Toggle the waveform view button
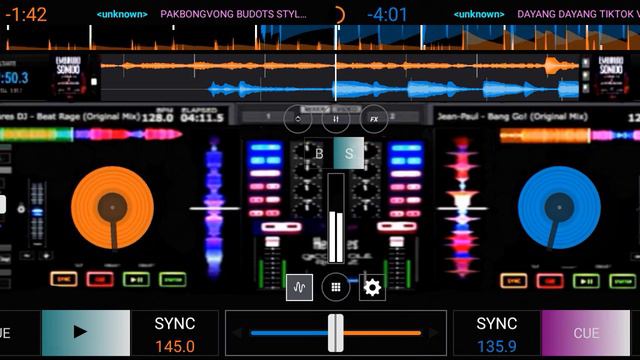This screenshot has width=640, height=360. (x=300, y=287)
